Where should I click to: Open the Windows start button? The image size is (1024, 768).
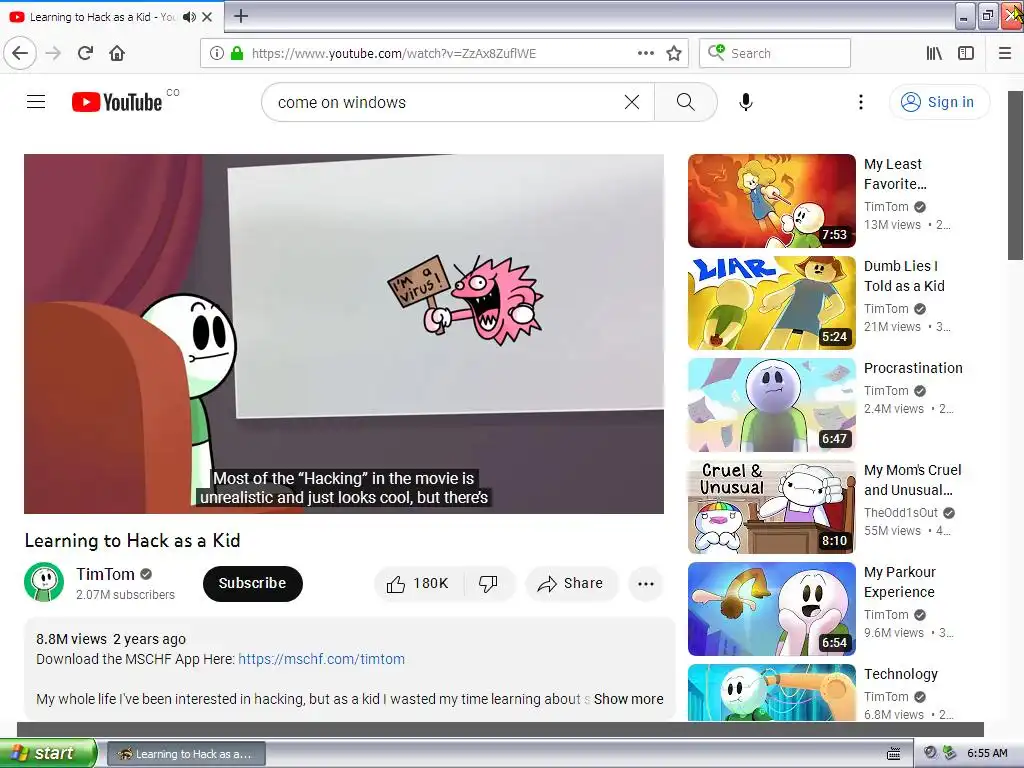point(48,753)
